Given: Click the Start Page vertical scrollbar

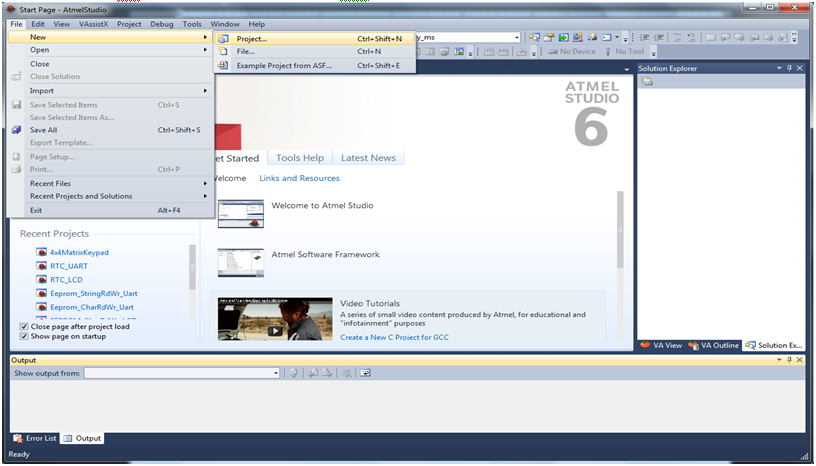Looking at the screenshot, I should [x=620, y=230].
